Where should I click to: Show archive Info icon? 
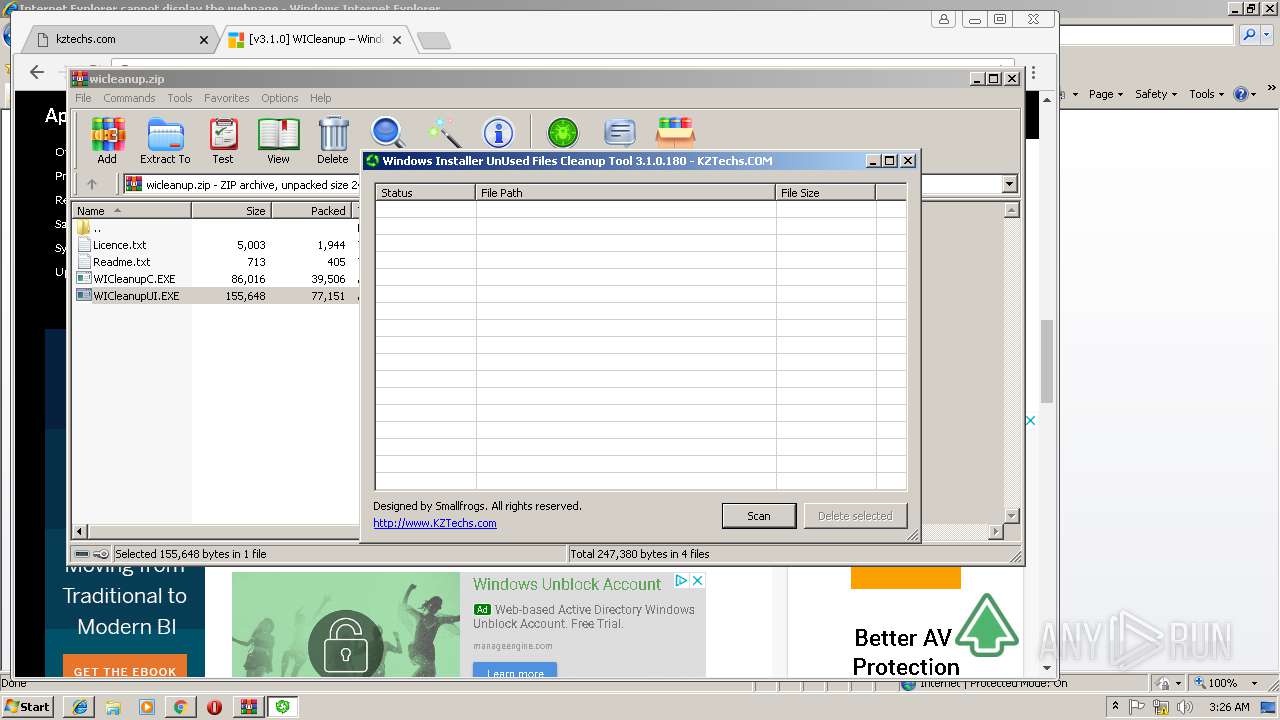click(498, 133)
